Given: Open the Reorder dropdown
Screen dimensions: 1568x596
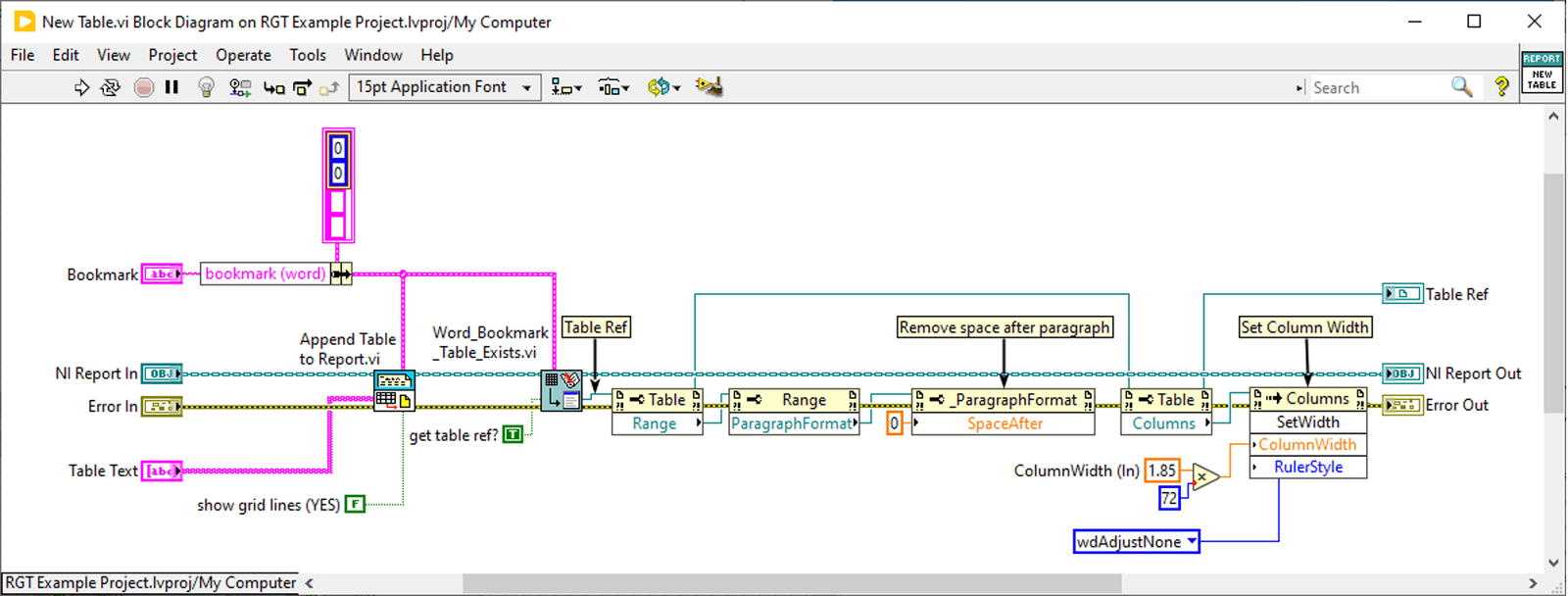Looking at the screenshot, I should 663,87.
